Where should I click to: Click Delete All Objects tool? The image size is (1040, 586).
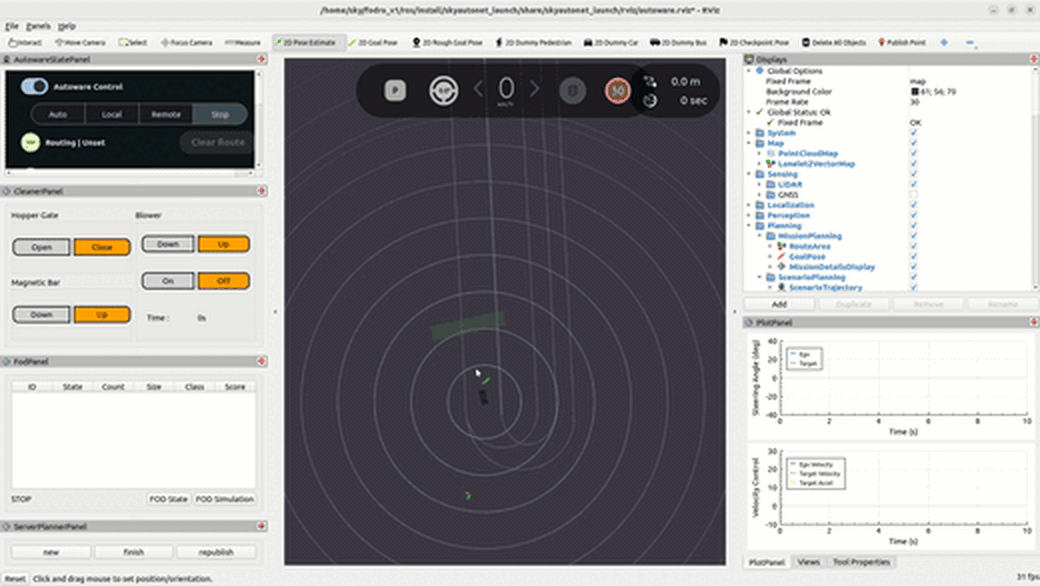pos(834,42)
